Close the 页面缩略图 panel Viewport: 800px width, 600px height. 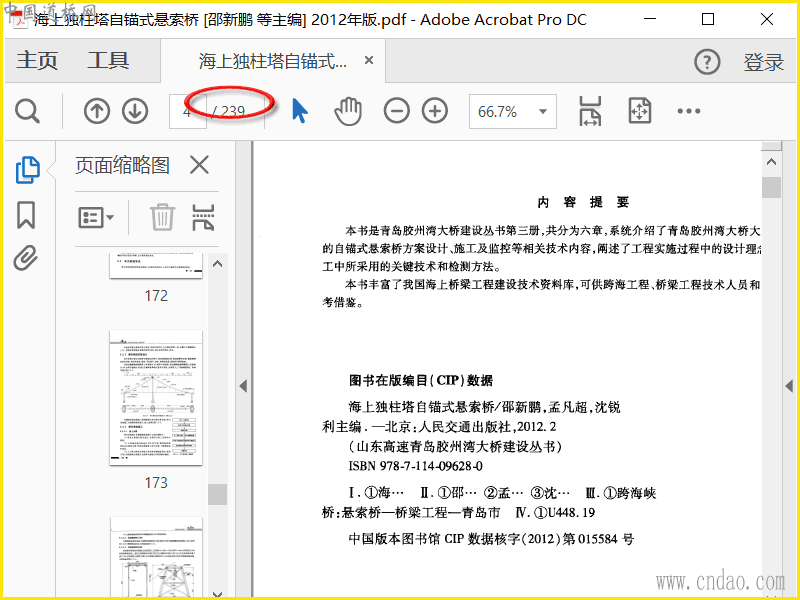(x=199, y=165)
